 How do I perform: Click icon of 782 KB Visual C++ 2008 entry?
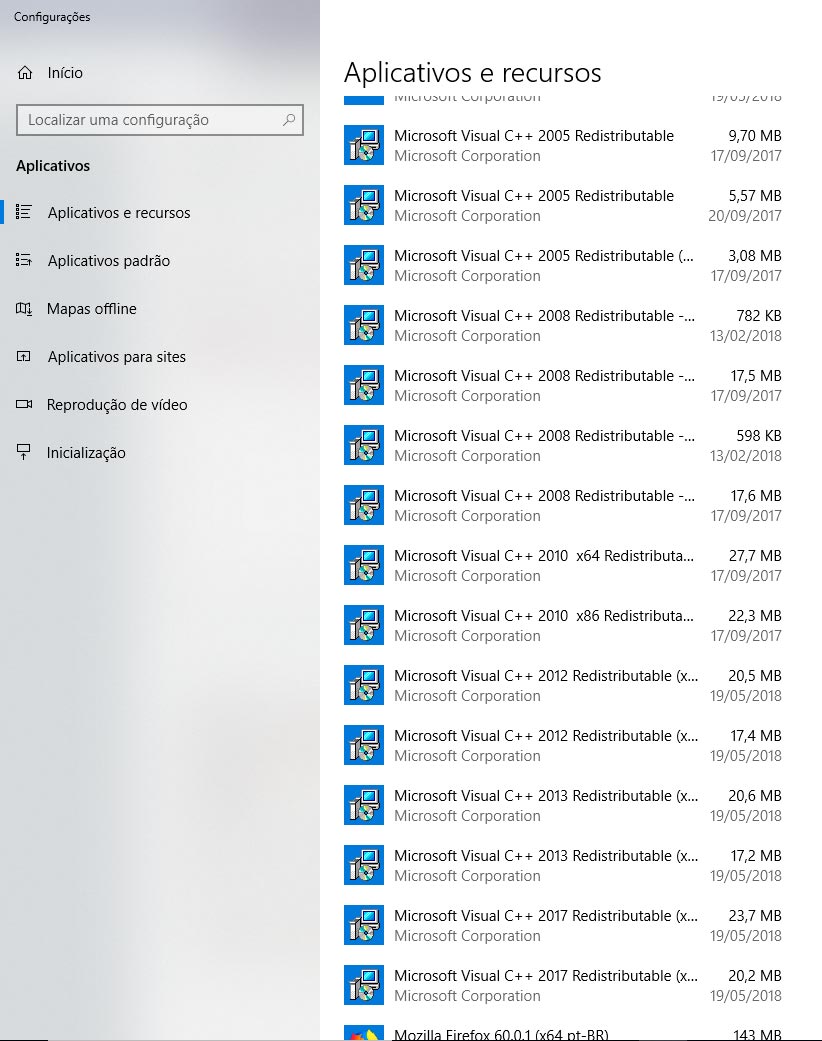[364, 325]
